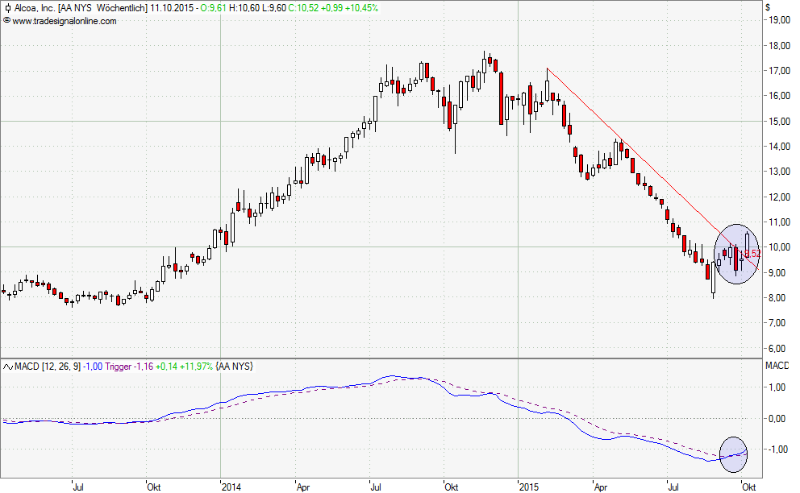800x493 pixels.
Task: Click the candlestick icon beside Alcoa, Inc.
Action: tap(7, 7)
